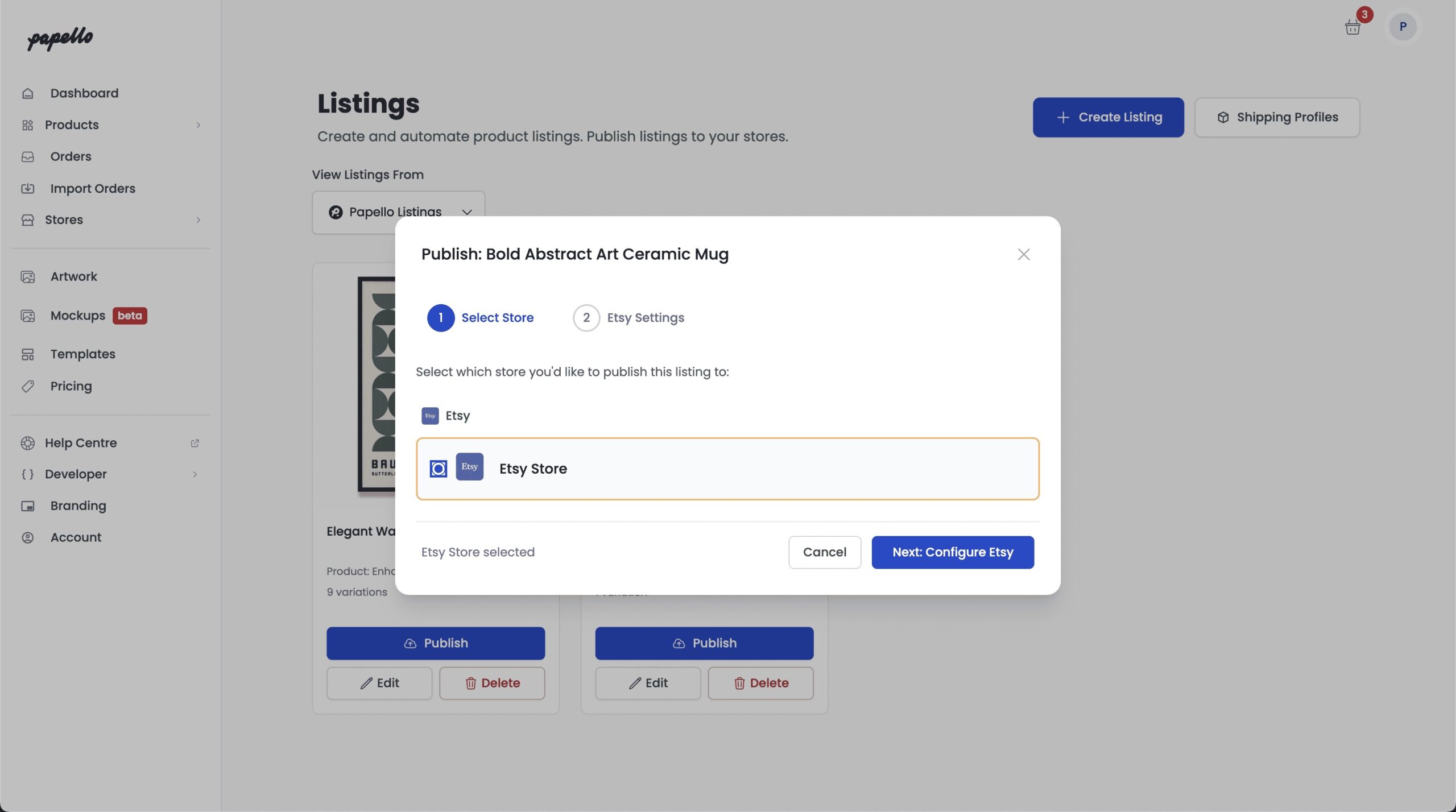
Task: Expand the Products submenu chevron
Action: 198,125
